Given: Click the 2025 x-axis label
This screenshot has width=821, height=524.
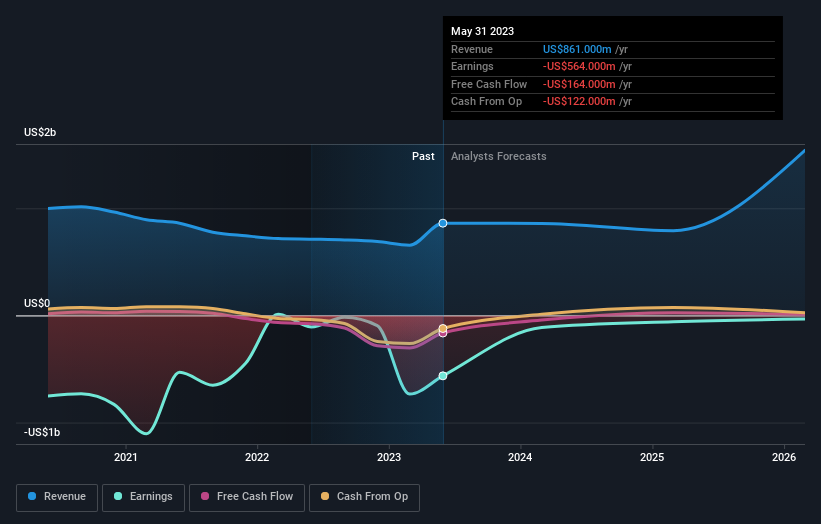Looking at the screenshot, I should (652, 458).
